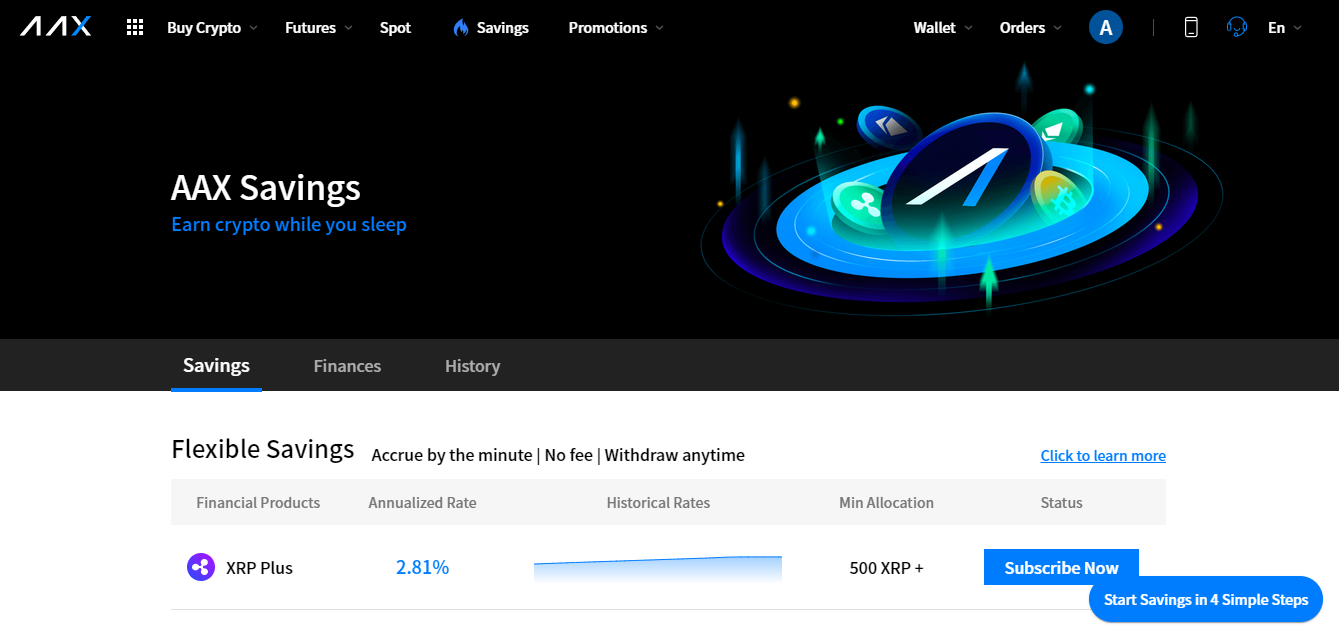Open the apps grid menu icon
The height and width of the screenshot is (631, 1339).
pos(135,27)
